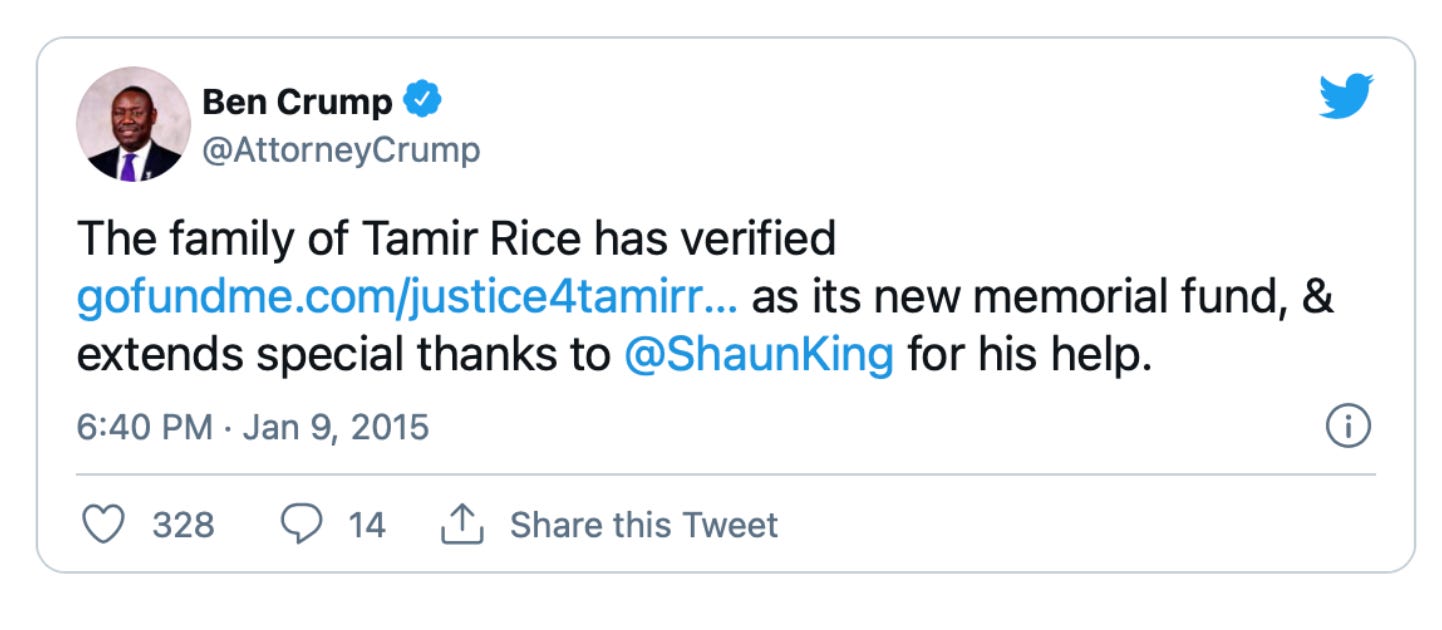The width and height of the screenshot is (1442, 630).
Task: Click the heart icon to like the tweet
Action: point(102,525)
